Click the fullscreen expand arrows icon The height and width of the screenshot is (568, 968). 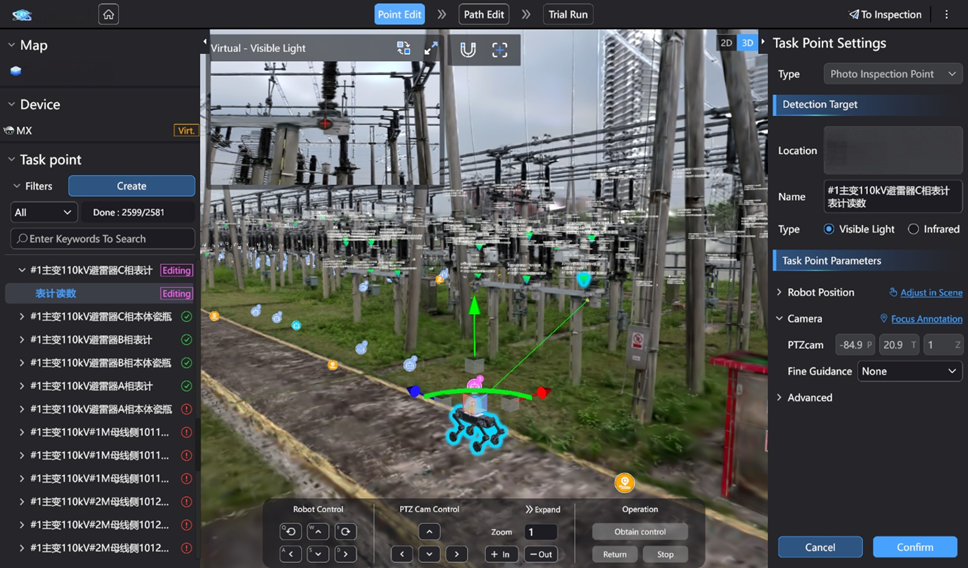431,48
